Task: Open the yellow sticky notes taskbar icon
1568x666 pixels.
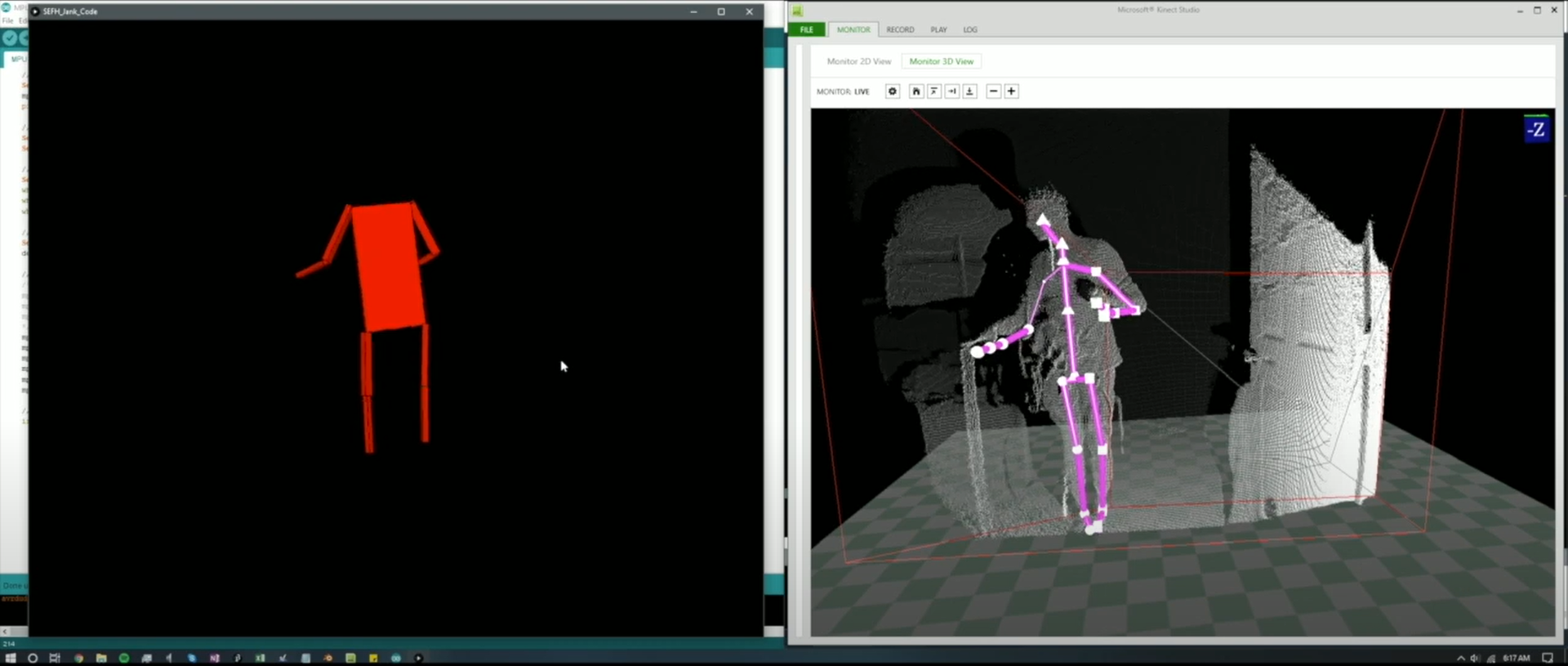Action: [x=373, y=658]
